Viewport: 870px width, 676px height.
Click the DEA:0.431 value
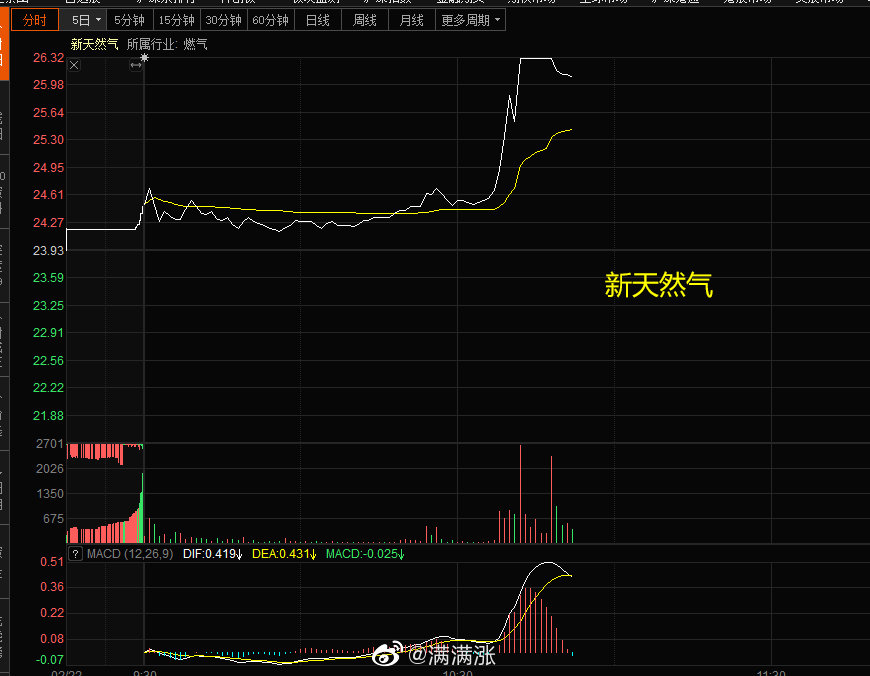click(x=284, y=554)
